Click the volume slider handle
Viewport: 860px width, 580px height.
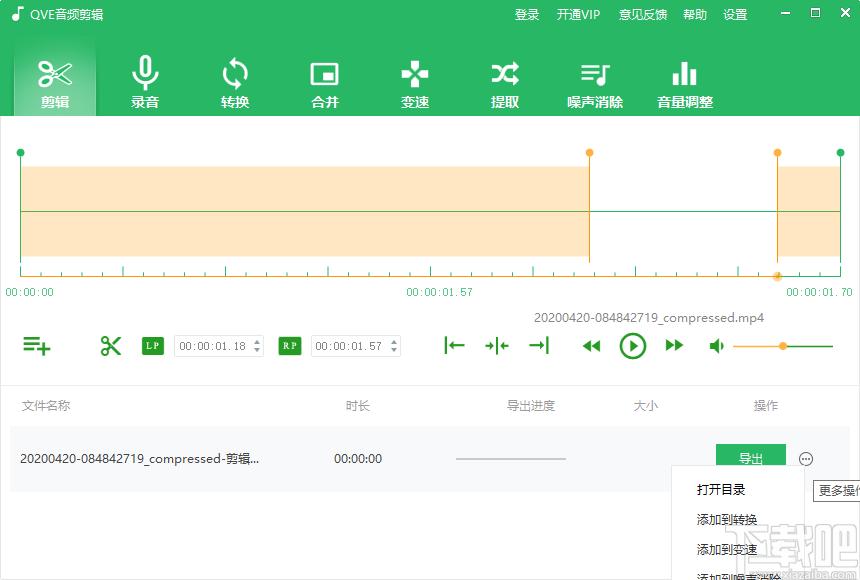[x=783, y=346]
